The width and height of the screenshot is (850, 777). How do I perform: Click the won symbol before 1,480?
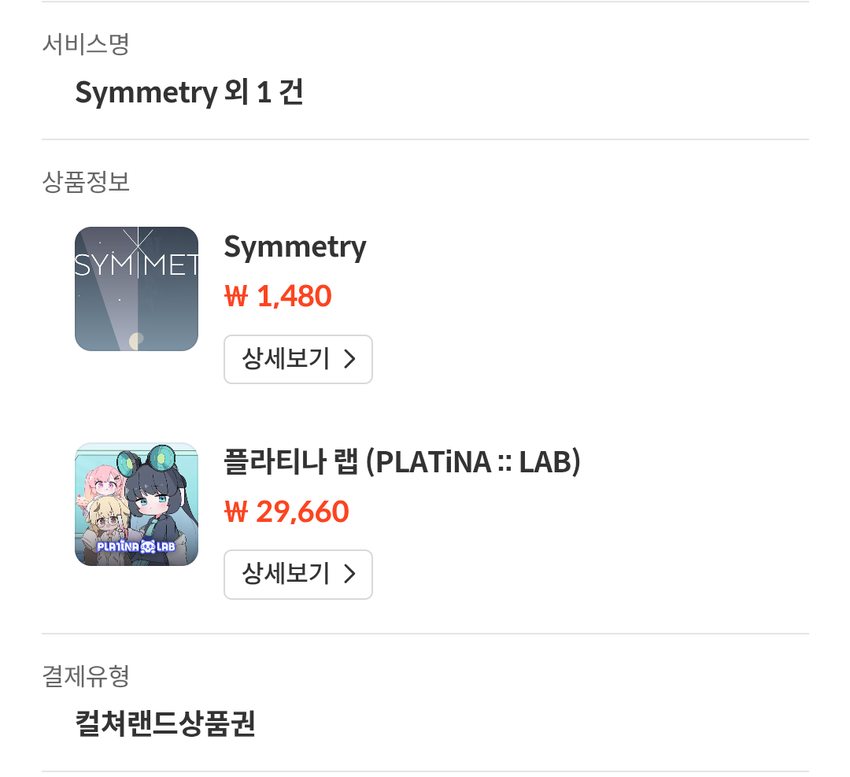point(236,297)
